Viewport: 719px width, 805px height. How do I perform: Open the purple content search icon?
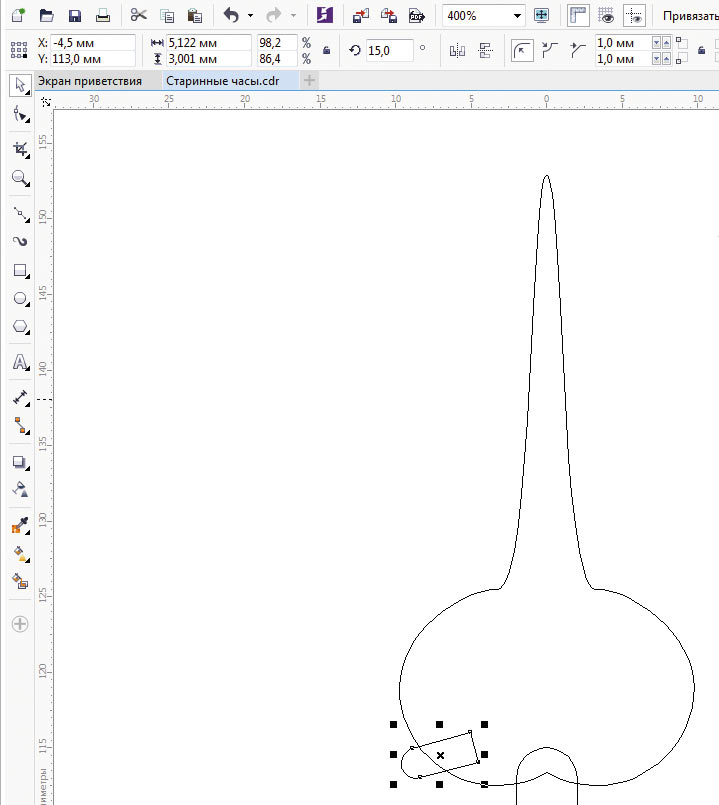tap(325, 15)
